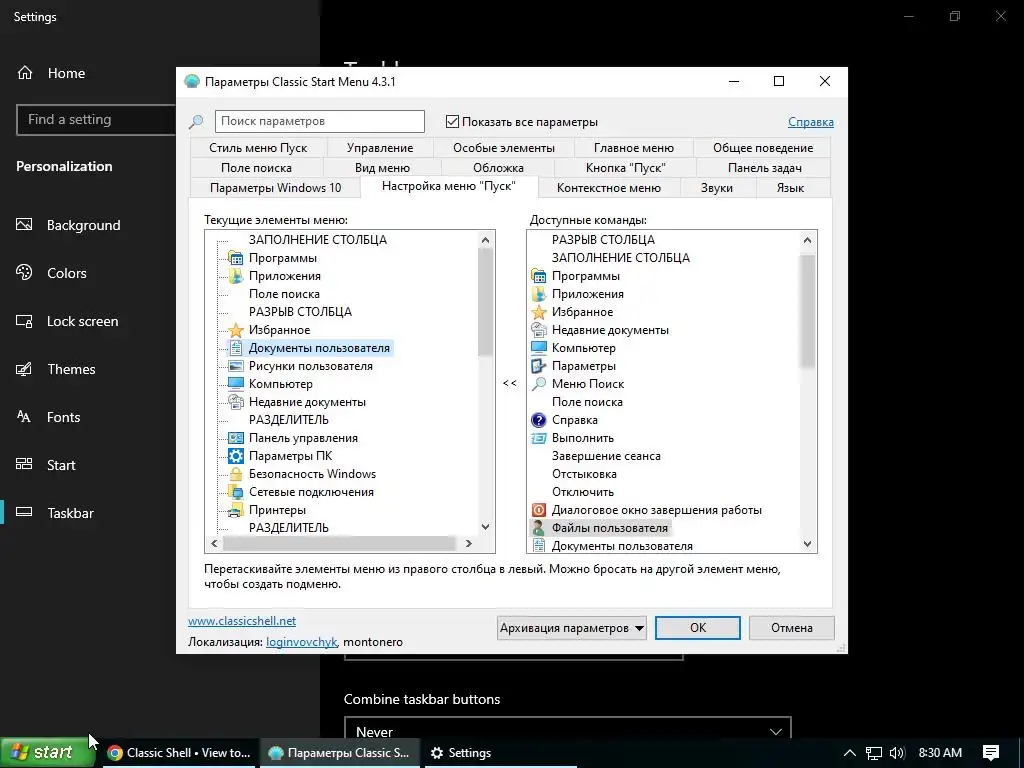Click the Параметры ПК gear icon
Image resolution: width=1024 pixels, height=768 pixels.
pos(236,456)
